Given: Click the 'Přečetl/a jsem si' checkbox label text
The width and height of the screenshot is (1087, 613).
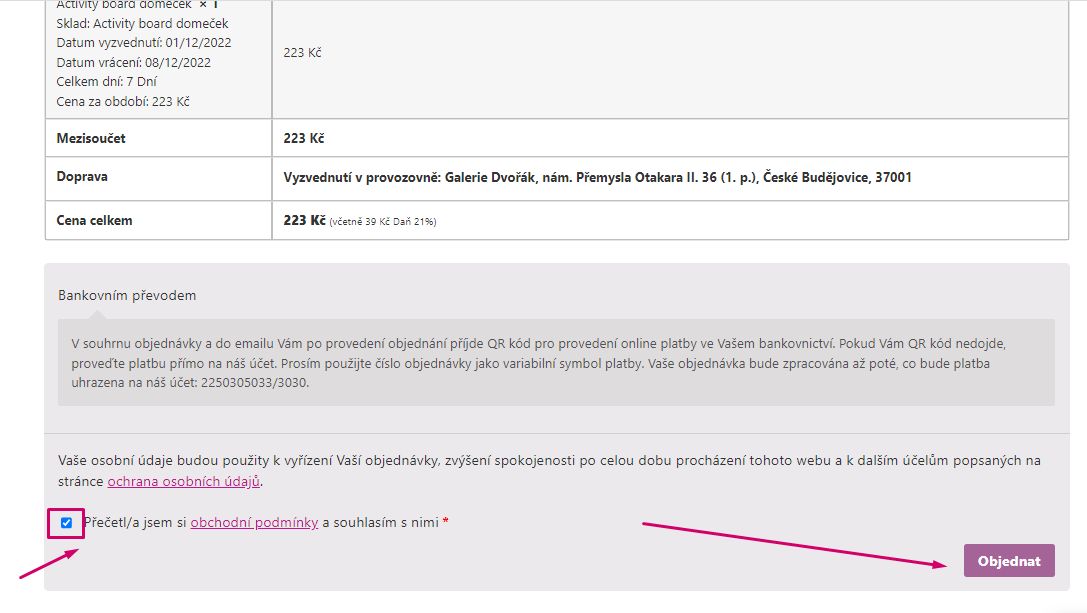Looking at the screenshot, I should pyautogui.click(x=135, y=522).
